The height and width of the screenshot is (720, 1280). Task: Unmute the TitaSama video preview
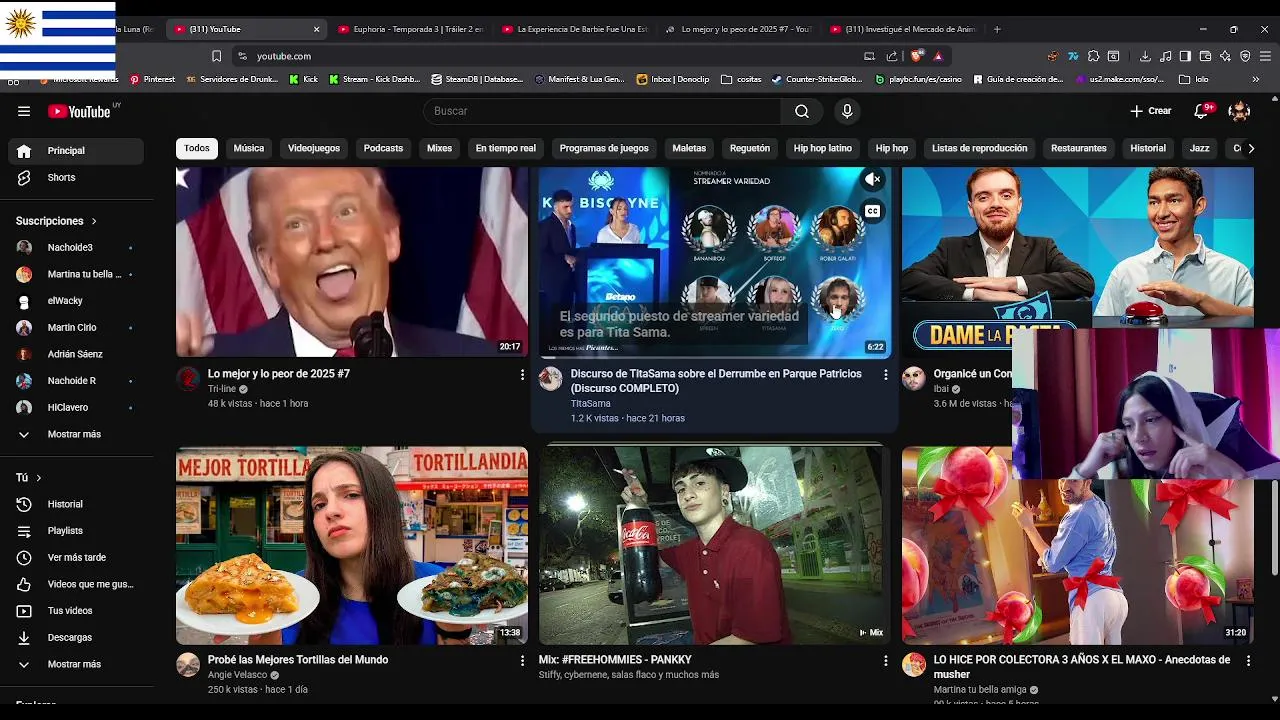tap(873, 180)
